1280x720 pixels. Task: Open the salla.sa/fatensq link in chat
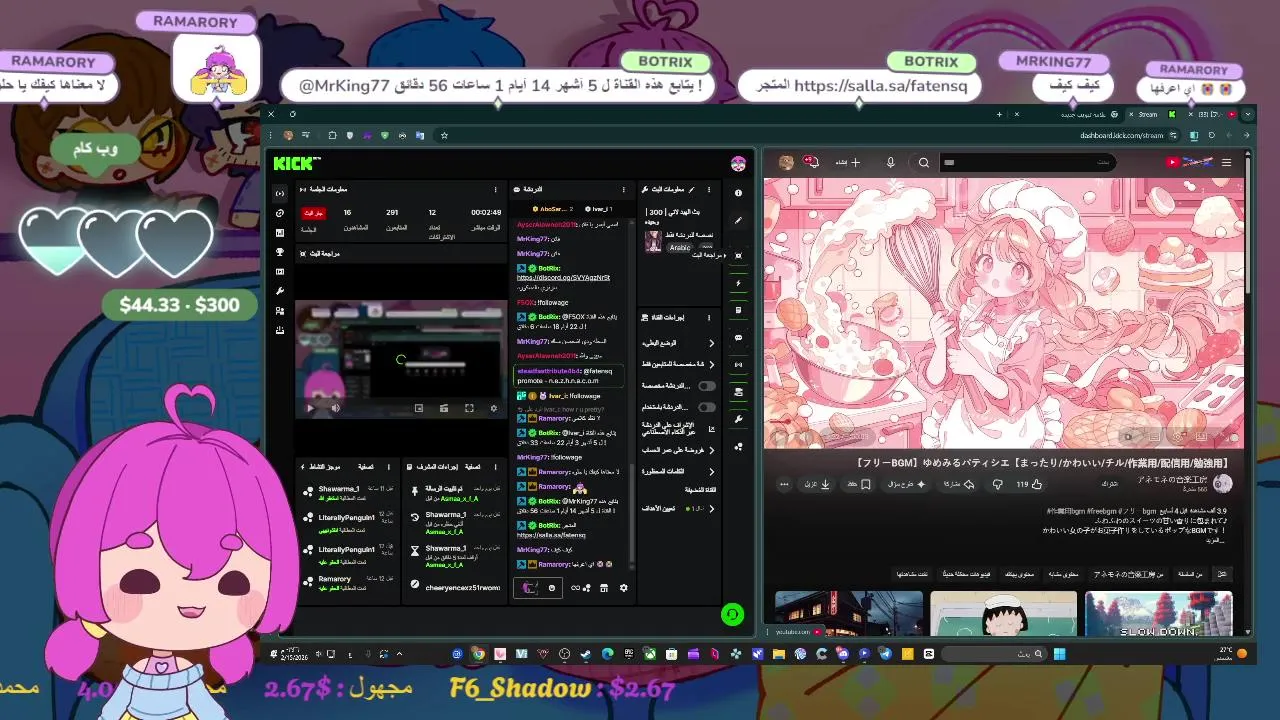(x=551, y=535)
